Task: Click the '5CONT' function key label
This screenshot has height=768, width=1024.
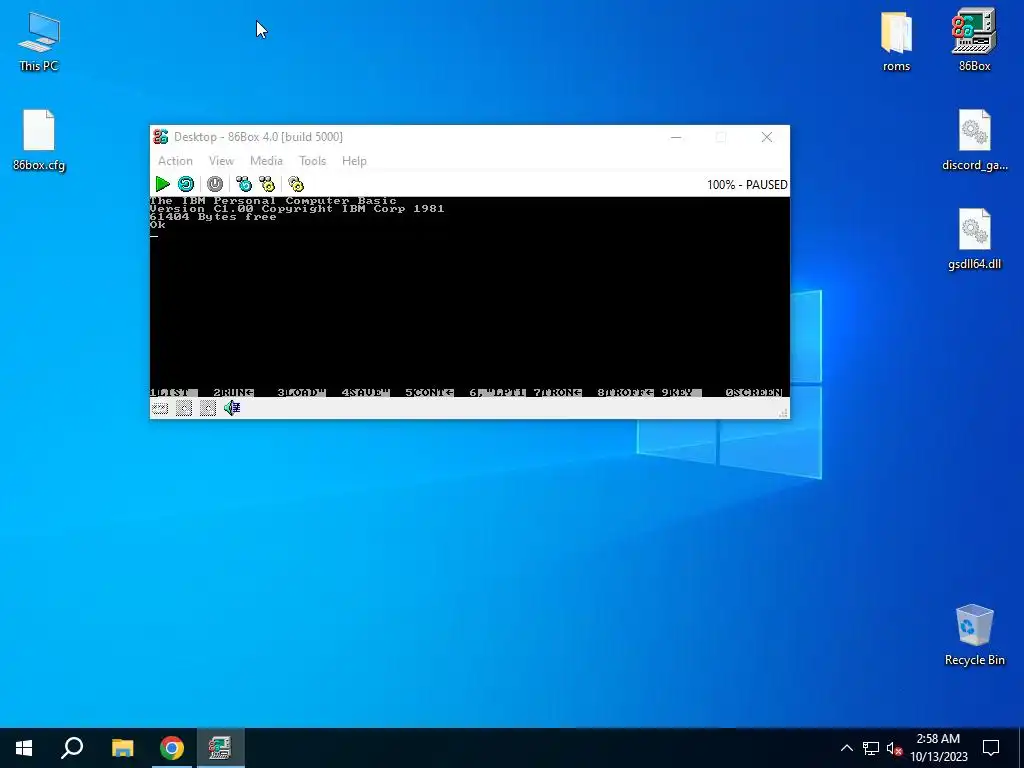Action: point(429,392)
